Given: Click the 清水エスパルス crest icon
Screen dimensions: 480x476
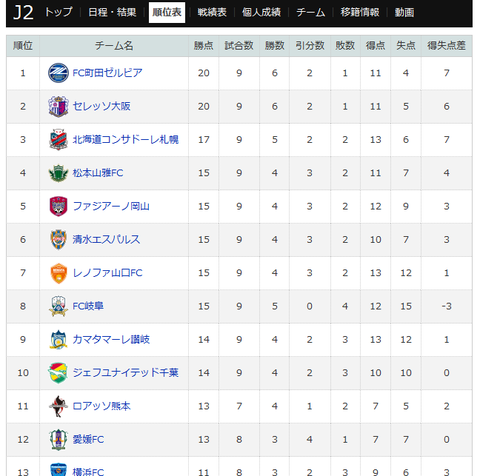Looking at the screenshot, I should 58,239.
